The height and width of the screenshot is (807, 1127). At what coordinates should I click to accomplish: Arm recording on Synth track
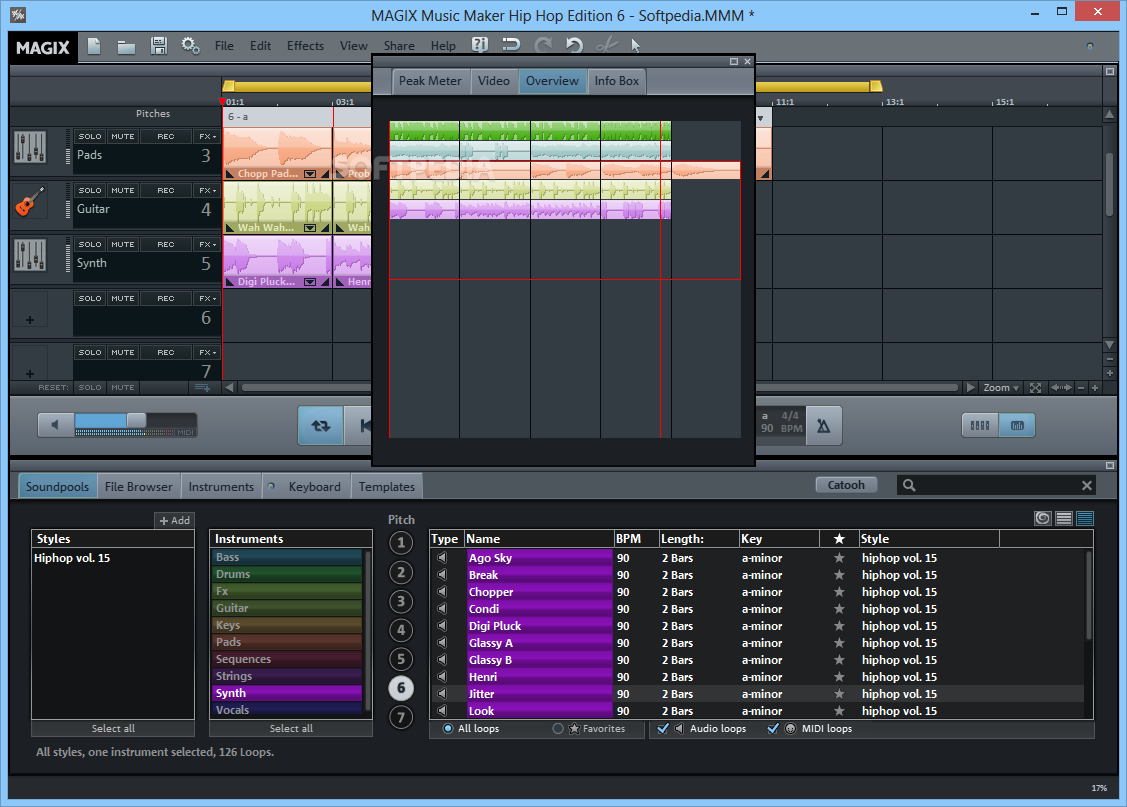click(x=166, y=244)
